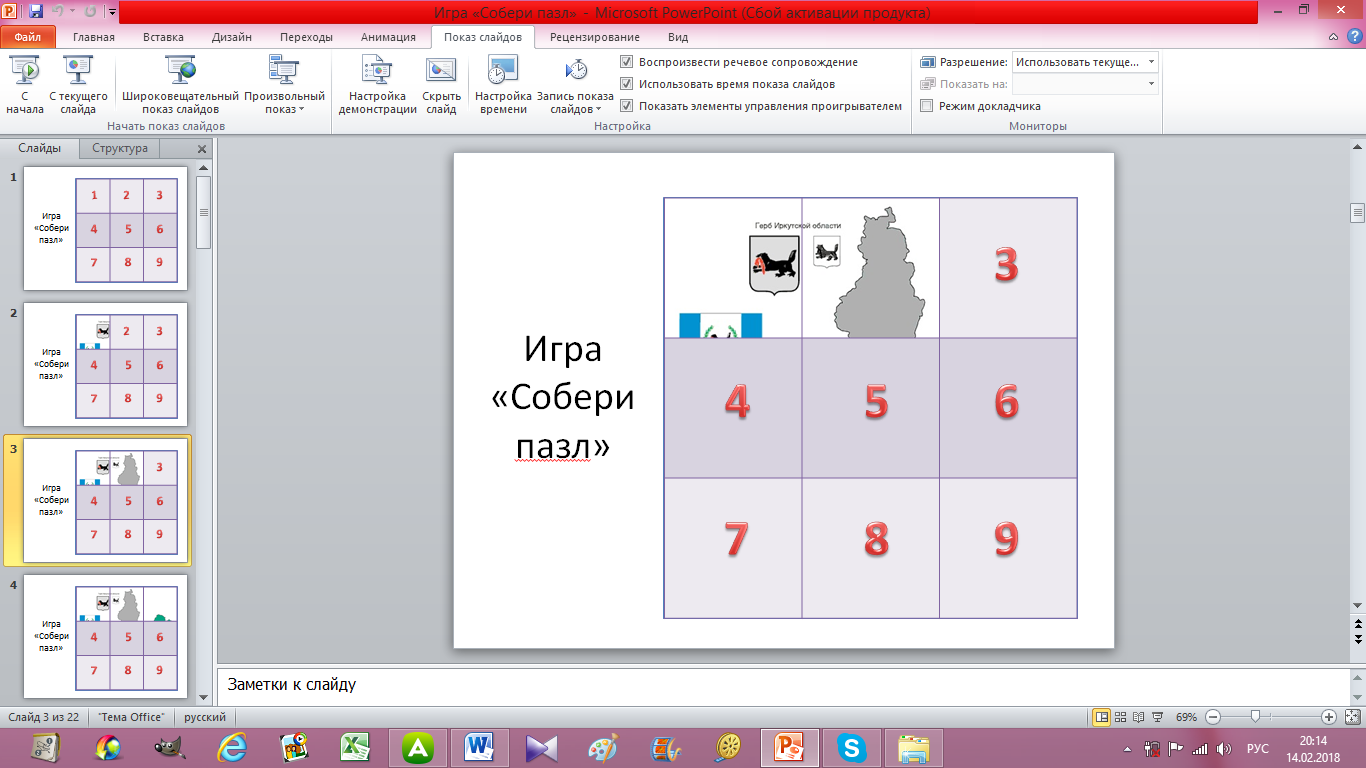Click русский language in status bar
This screenshot has width=1366, height=768.
point(204,717)
